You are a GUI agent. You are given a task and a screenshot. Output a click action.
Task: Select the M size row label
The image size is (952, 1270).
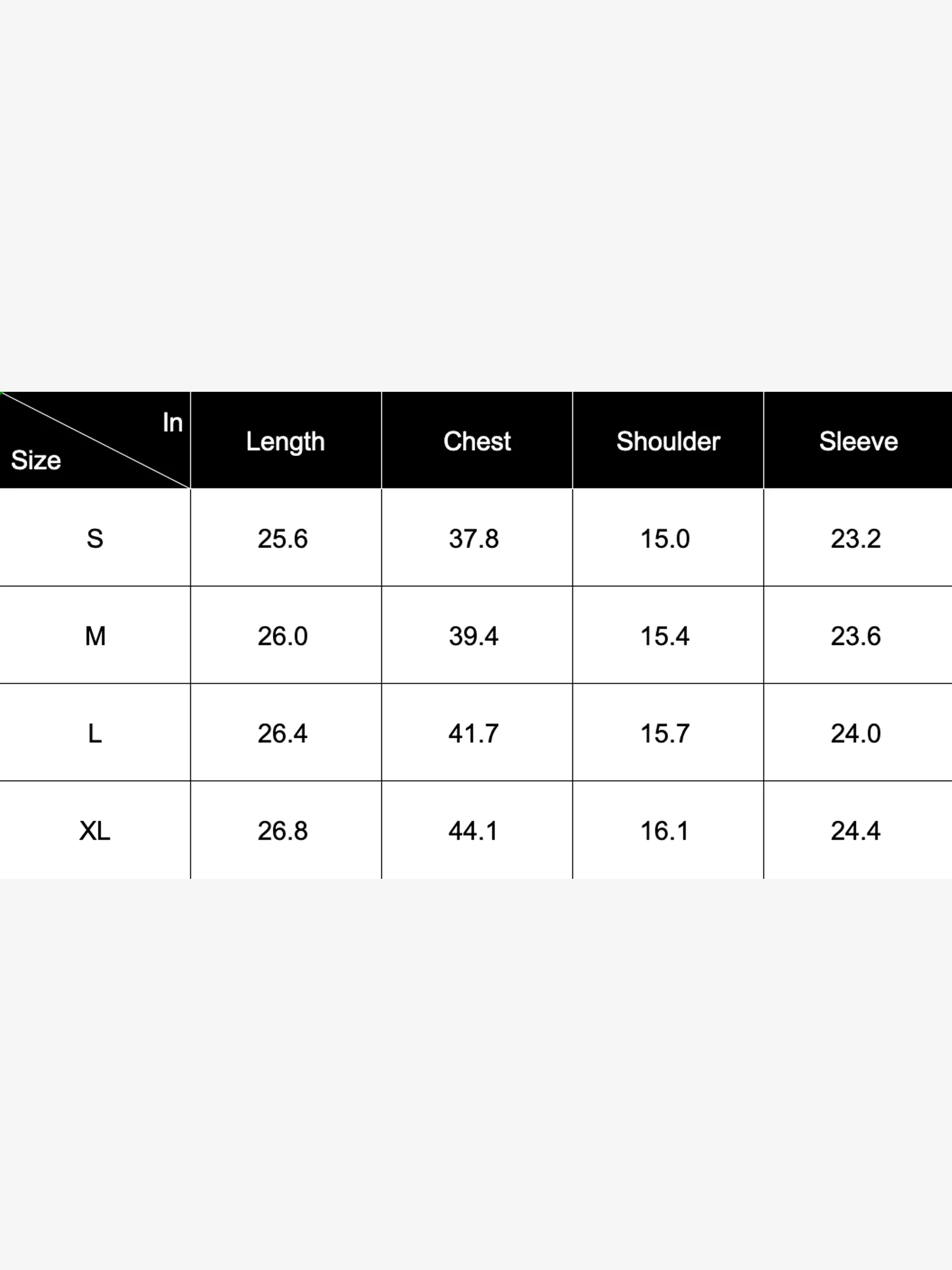click(x=95, y=636)
